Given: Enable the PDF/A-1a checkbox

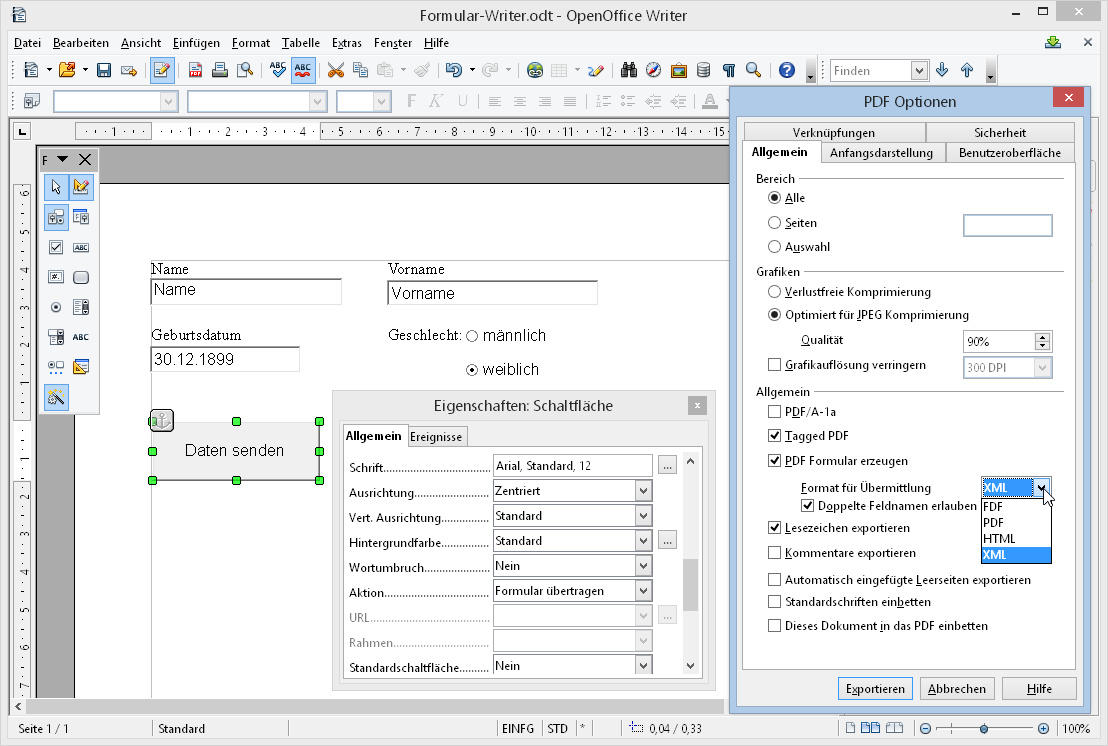Looking at the screenshot, I should (x=774, y=411).
